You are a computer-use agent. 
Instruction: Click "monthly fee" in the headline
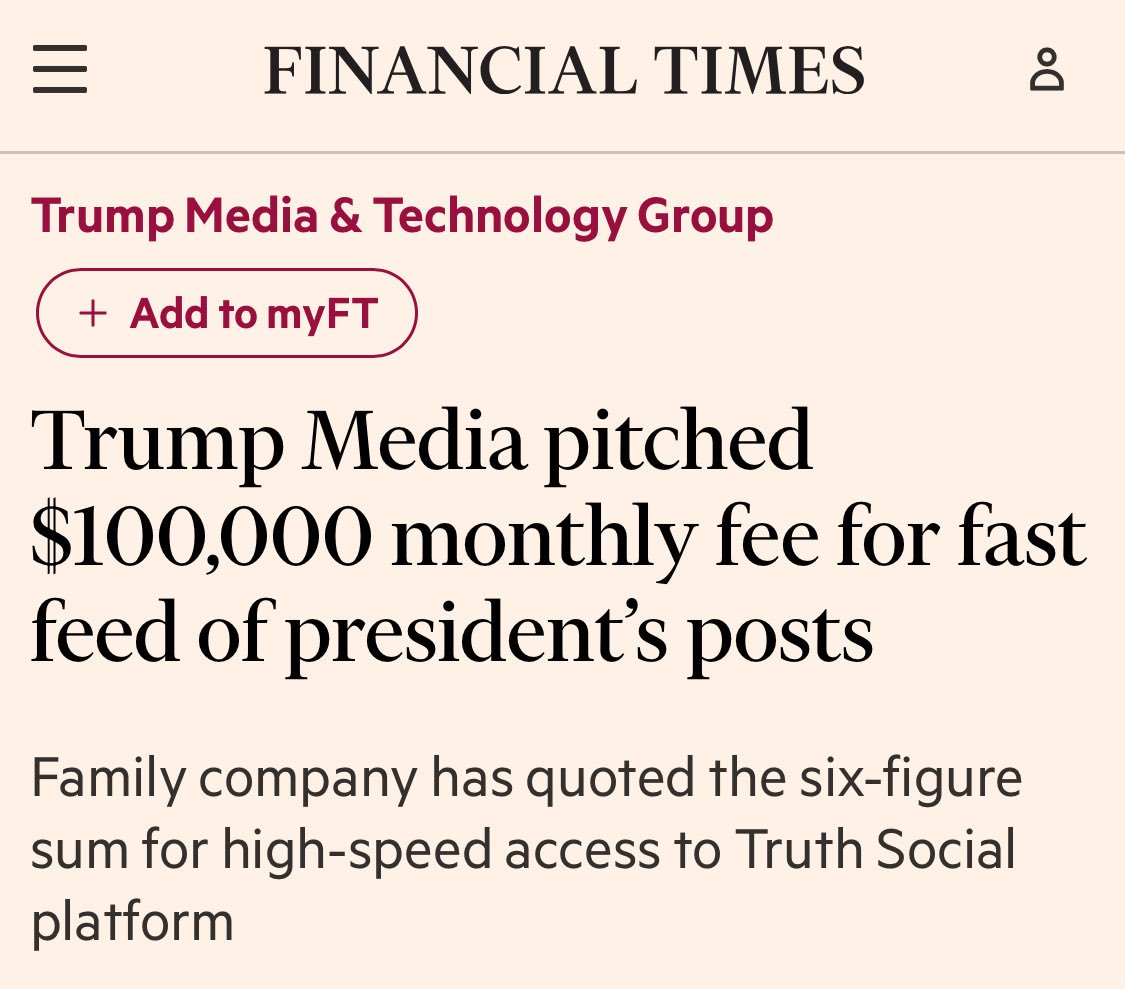[606, 540]
